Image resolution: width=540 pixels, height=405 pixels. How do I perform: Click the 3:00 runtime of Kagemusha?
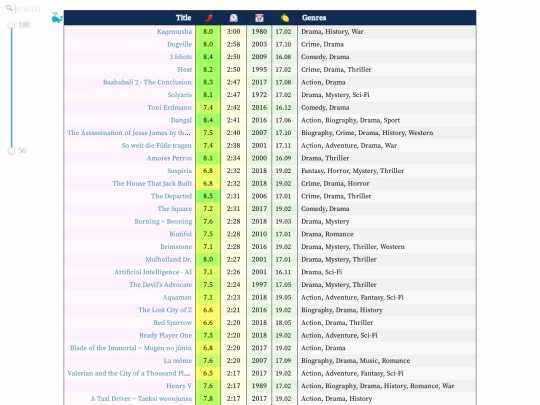coord(233,31)
